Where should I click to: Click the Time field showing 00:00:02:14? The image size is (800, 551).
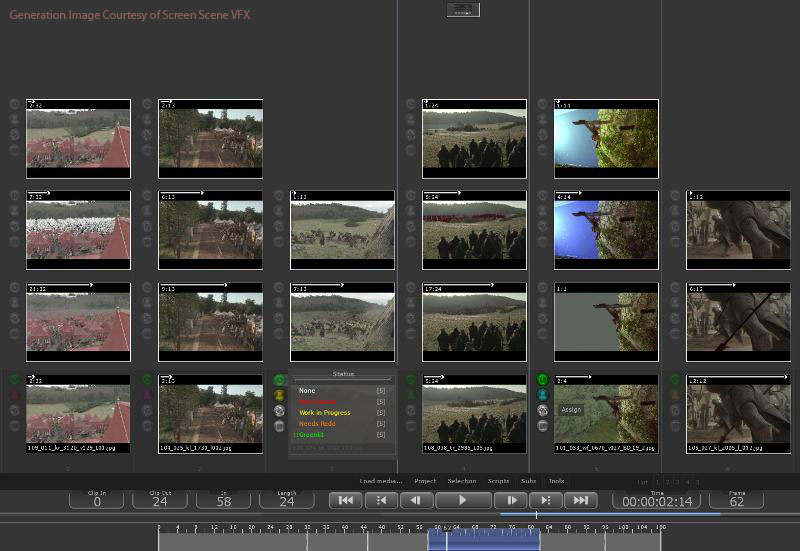click(655, 501)
